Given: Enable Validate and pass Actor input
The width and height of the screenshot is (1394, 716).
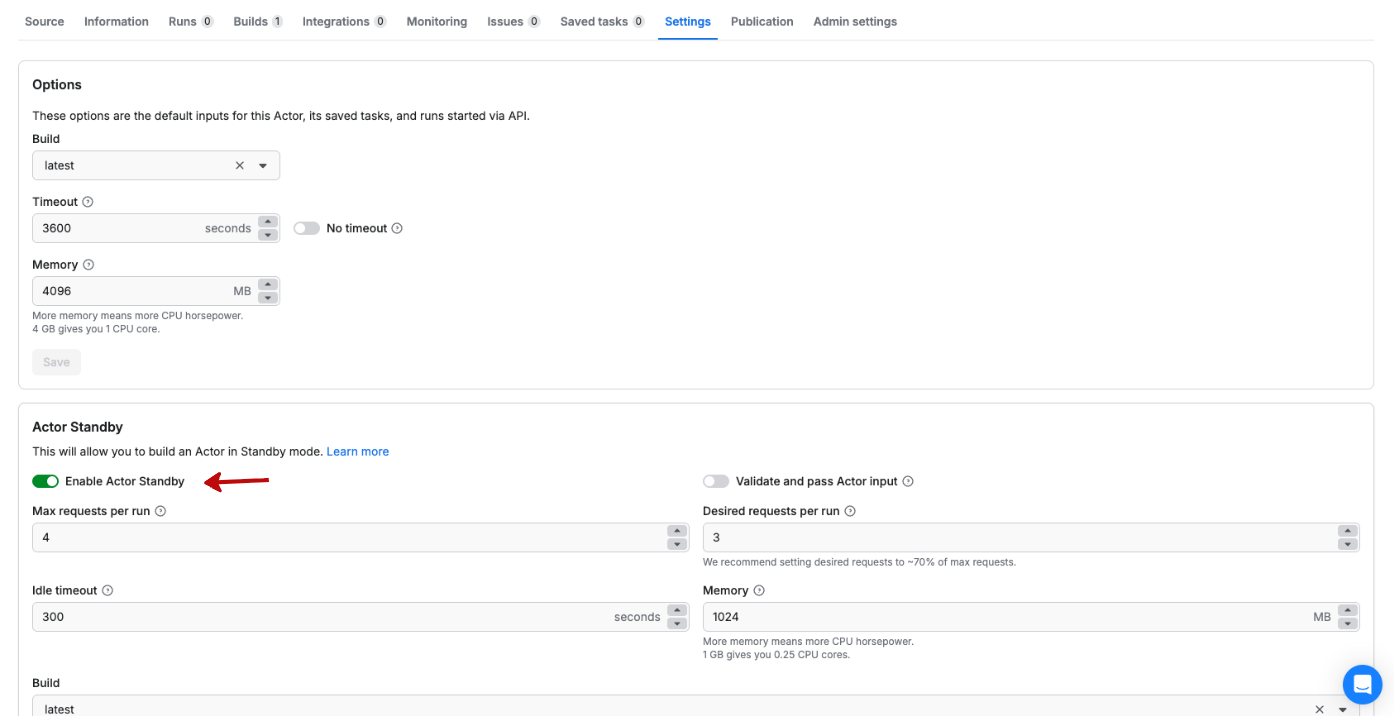Looking at the screenshot, I should coord(716,482).
